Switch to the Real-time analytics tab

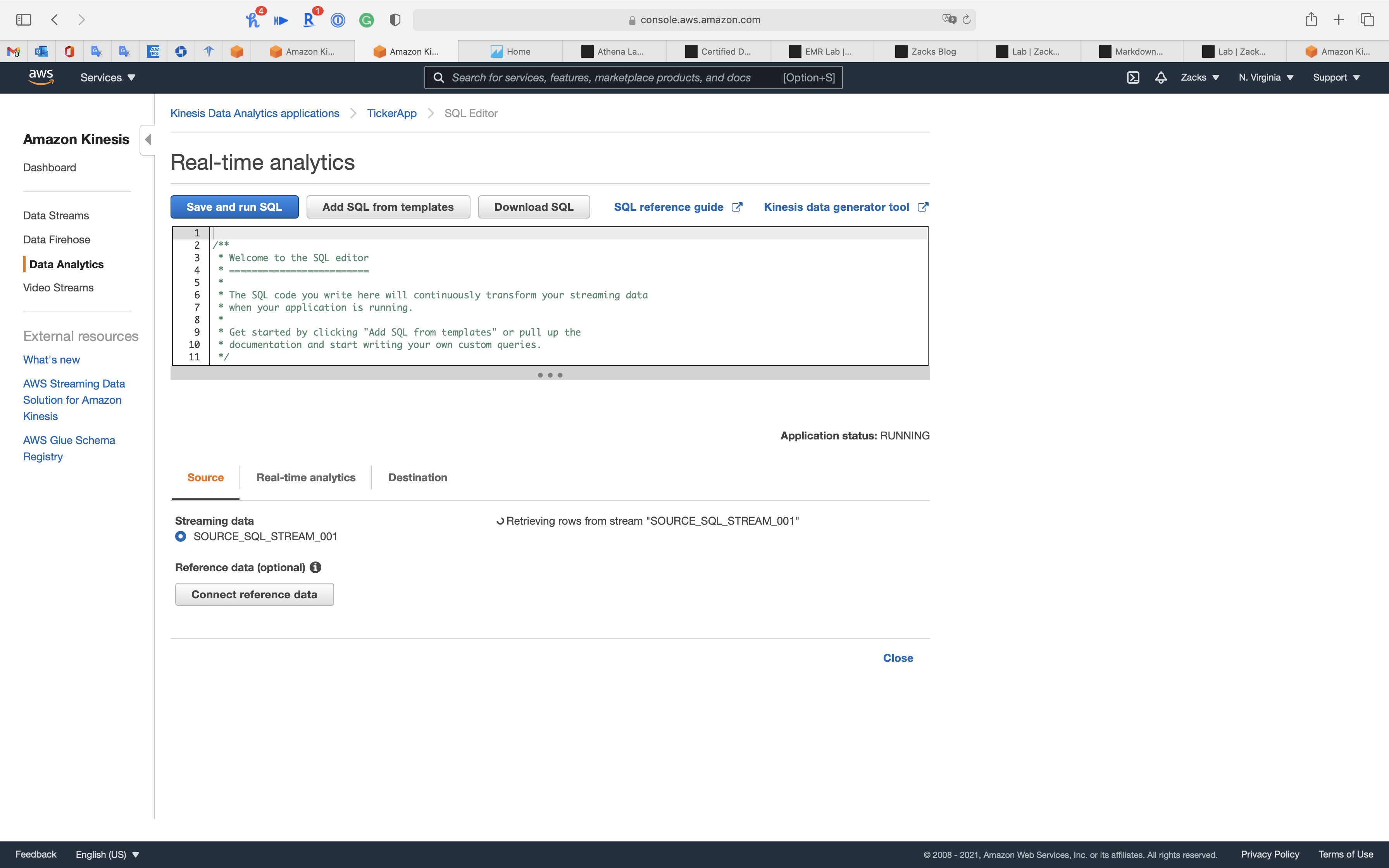(x=306, y=478)
